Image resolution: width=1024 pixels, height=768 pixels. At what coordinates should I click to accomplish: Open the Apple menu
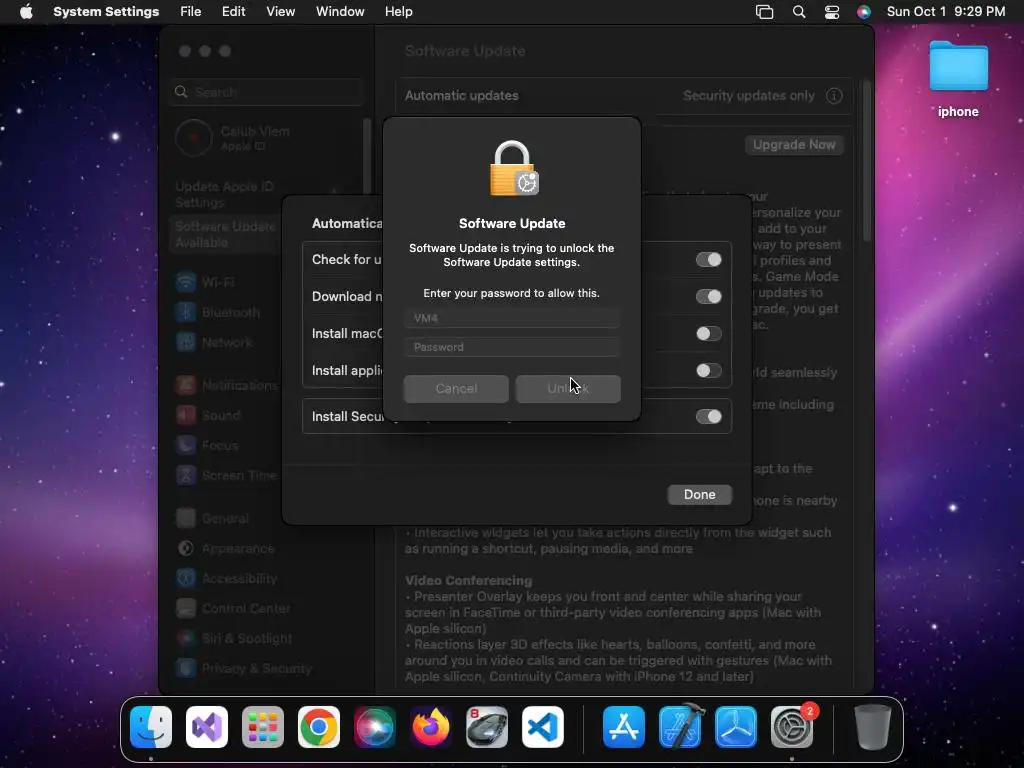coord(26,12)
